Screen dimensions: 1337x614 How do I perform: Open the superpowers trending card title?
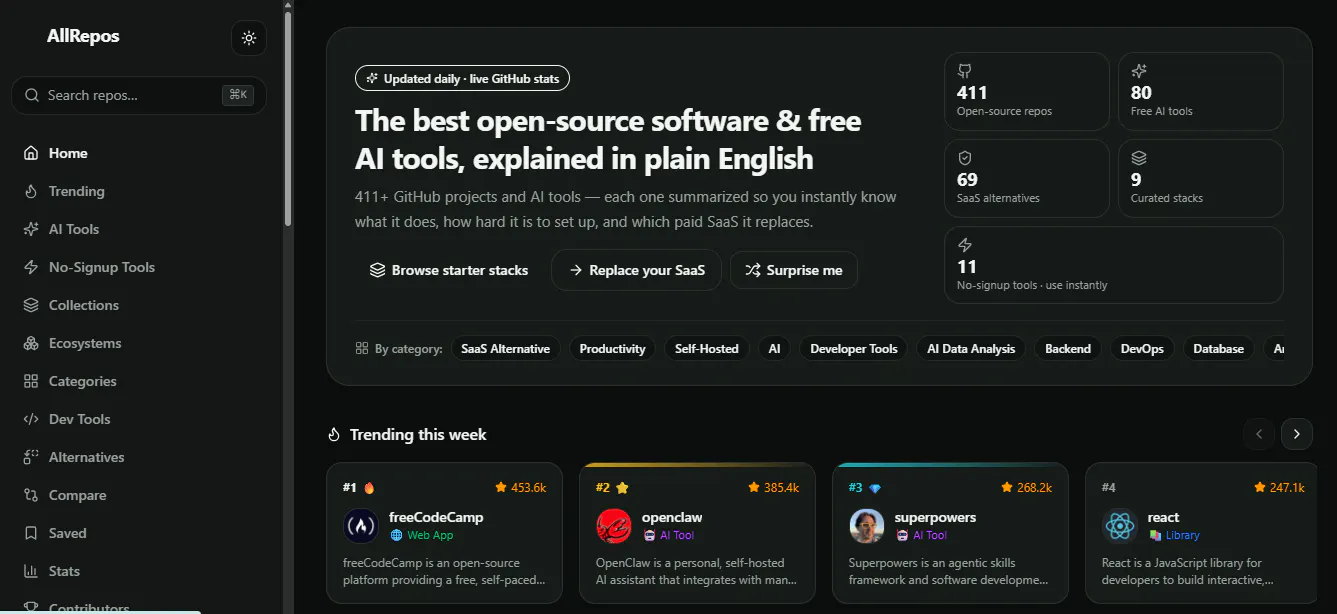click(x=935, y=517)
